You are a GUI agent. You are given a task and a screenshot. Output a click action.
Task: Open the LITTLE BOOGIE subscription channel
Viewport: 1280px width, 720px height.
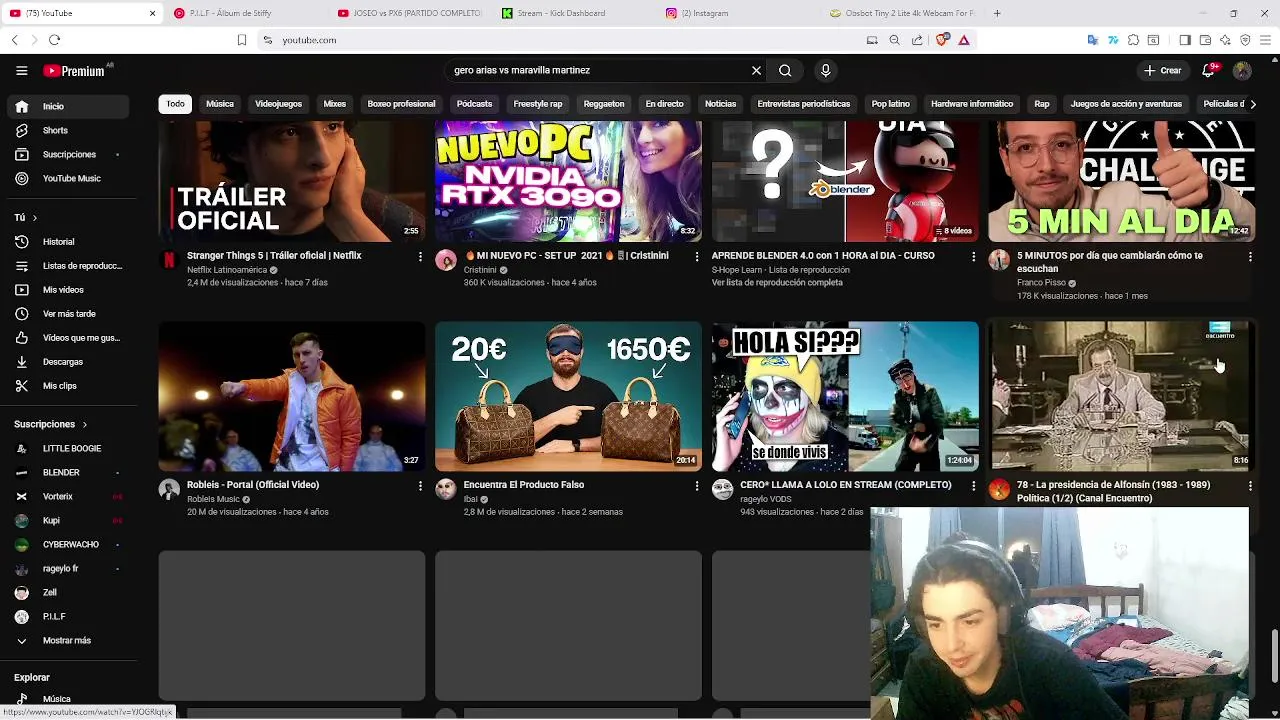[66, 449]
